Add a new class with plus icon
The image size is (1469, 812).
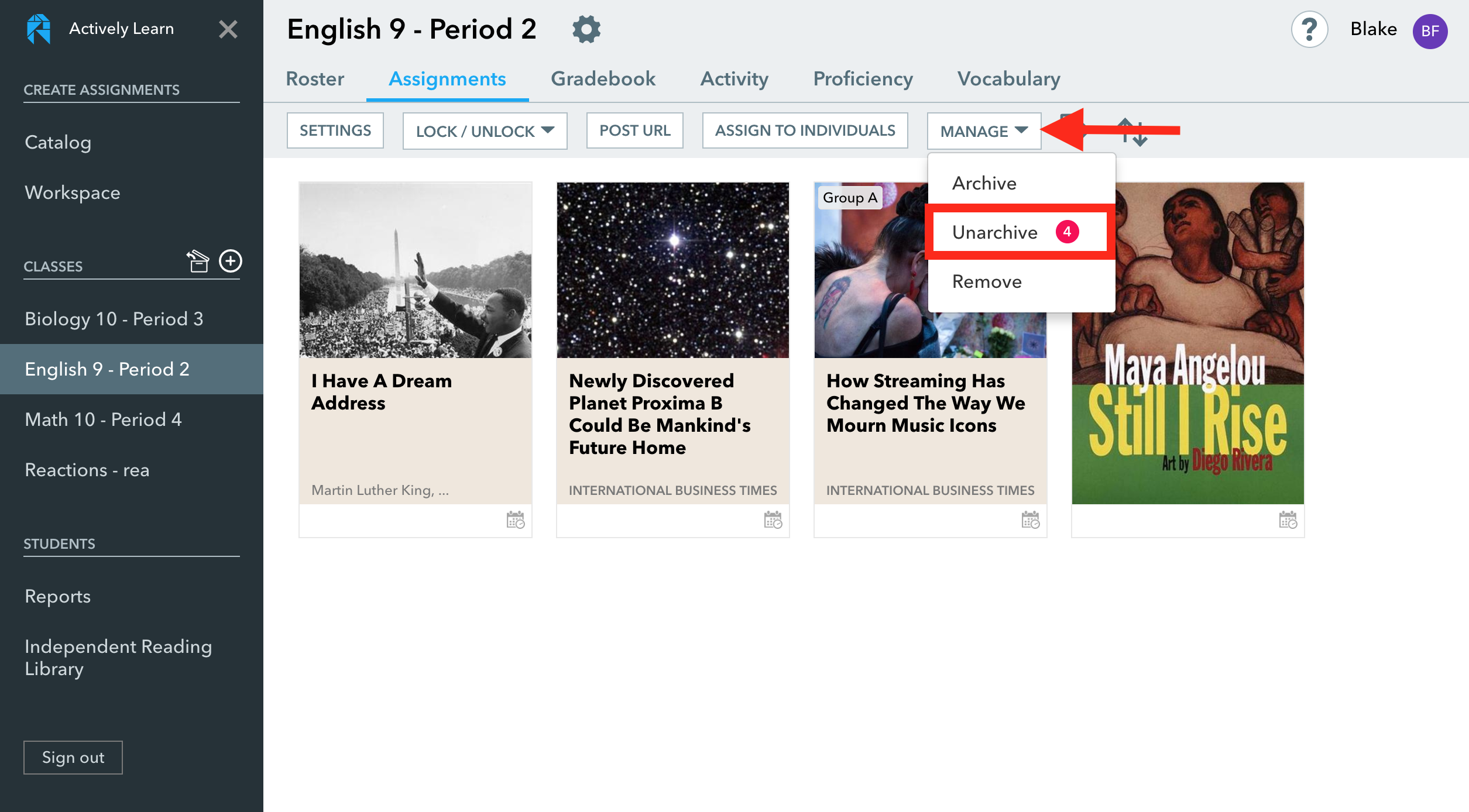click(x=231, y=261)
